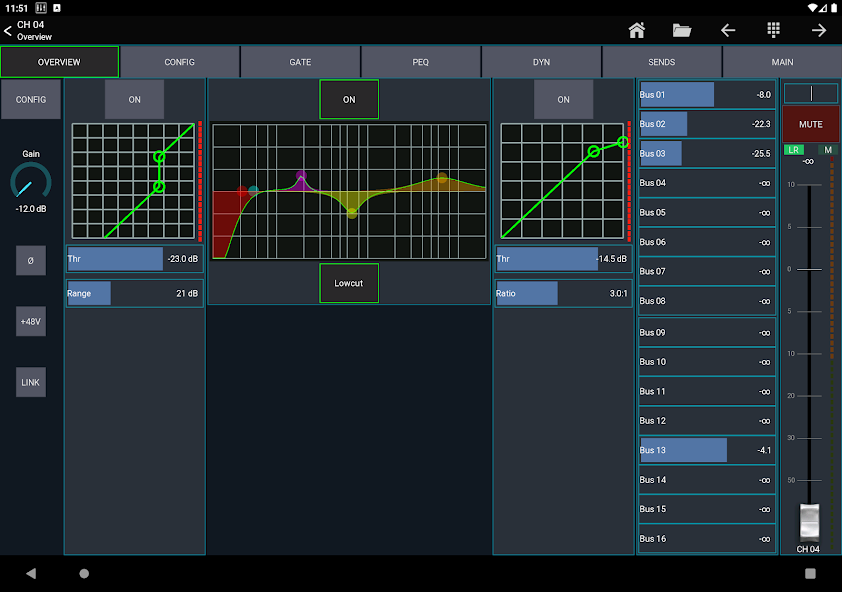This screenshot has width=842, height=592.
Task: Click the Bus 14 send row
Action: coord(707,480)
